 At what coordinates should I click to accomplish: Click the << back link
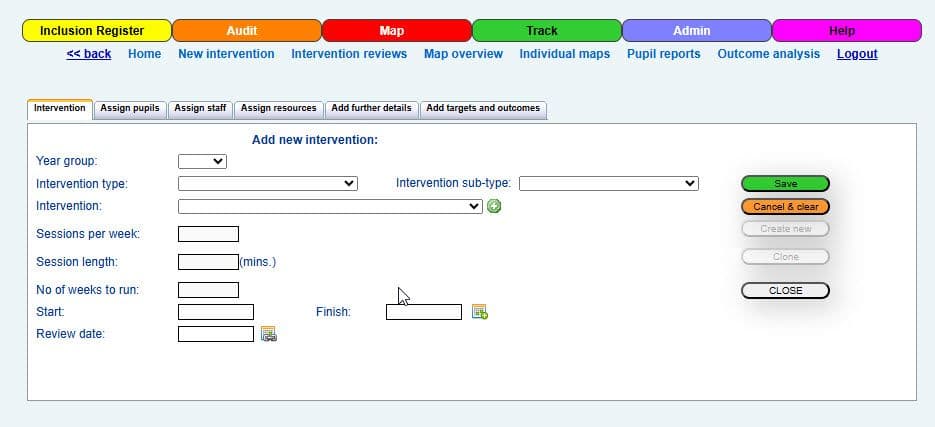pyautogui.click(x=89, y=54)
